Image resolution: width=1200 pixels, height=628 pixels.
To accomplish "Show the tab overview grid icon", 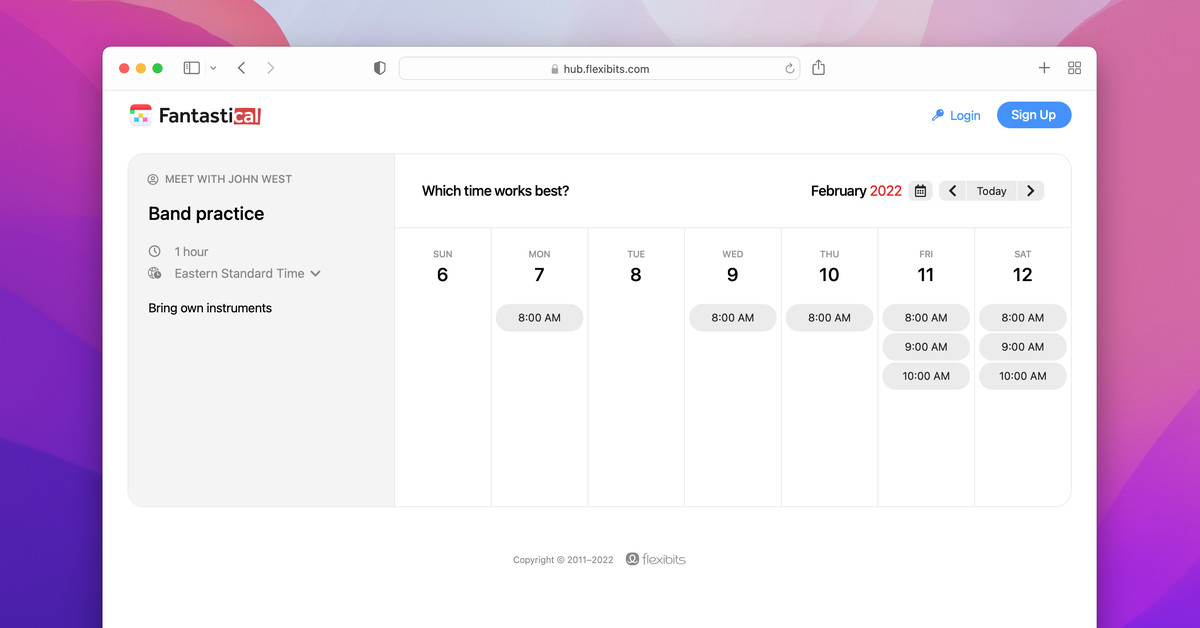I will pos(1075,68).
